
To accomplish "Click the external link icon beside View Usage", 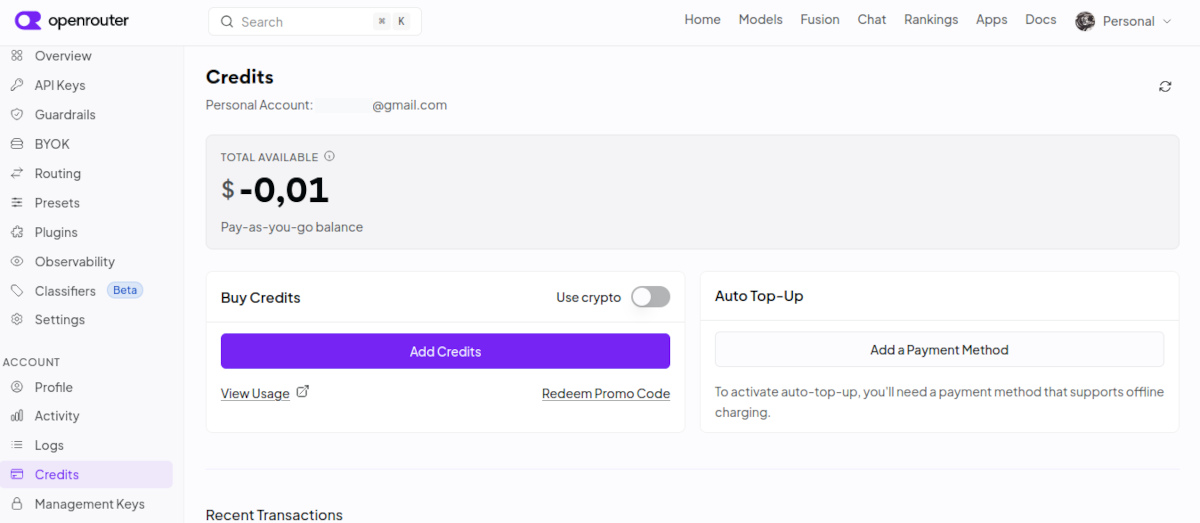I will coord(303,392).
